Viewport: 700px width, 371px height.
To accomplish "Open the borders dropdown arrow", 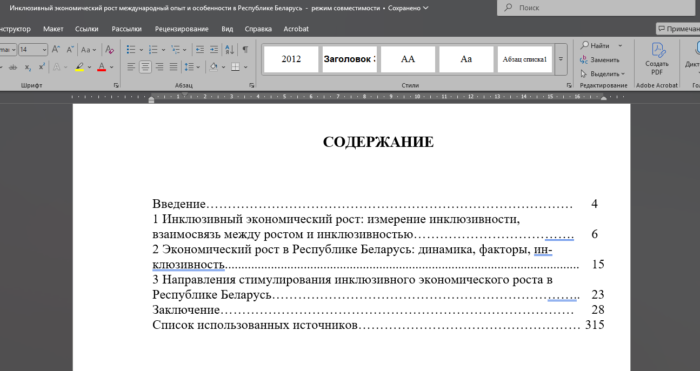I will (246, 67).
